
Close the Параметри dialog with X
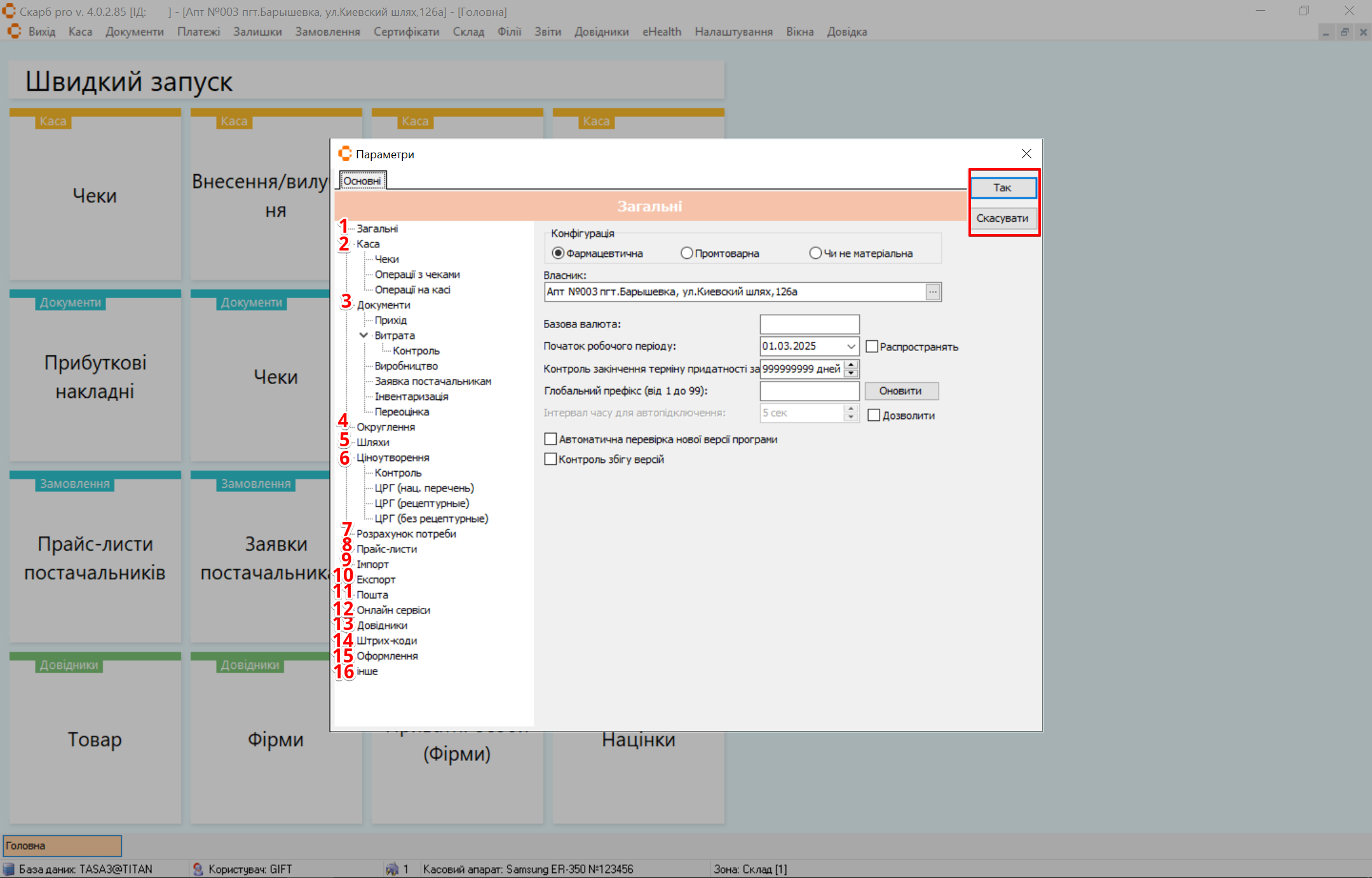1026,154
